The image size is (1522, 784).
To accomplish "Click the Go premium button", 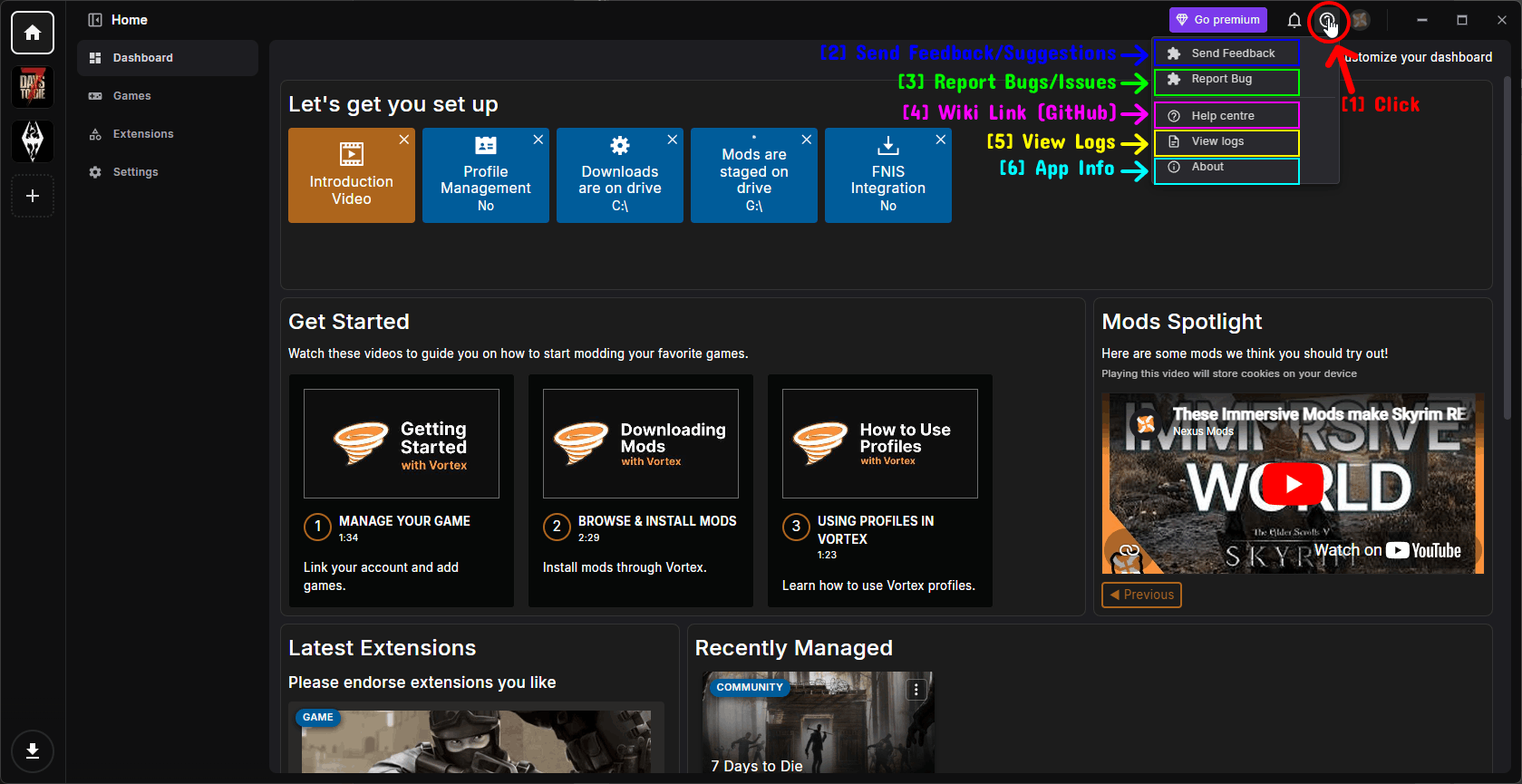I will (1218, 20).
